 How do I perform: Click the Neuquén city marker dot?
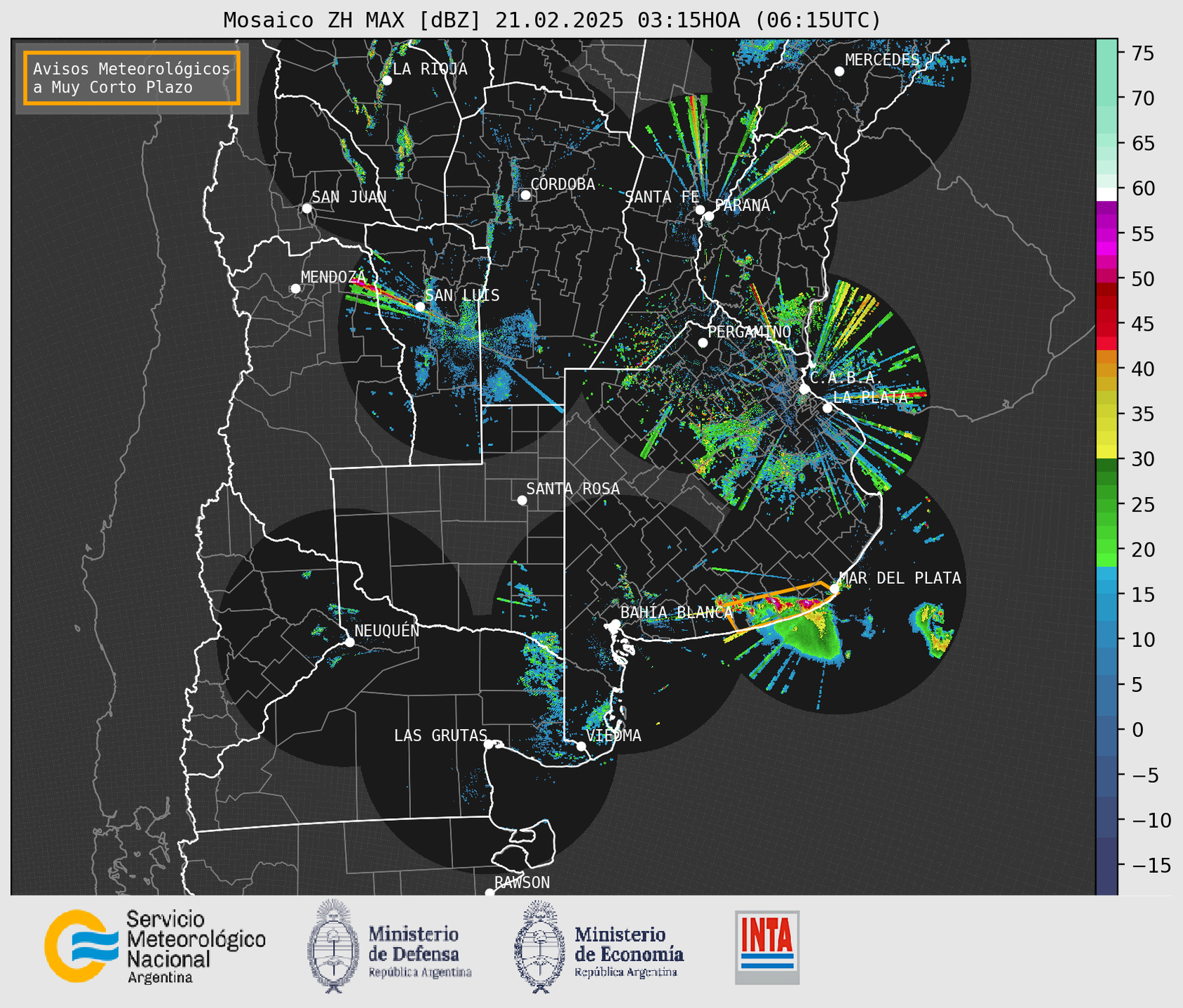[349, 641]
